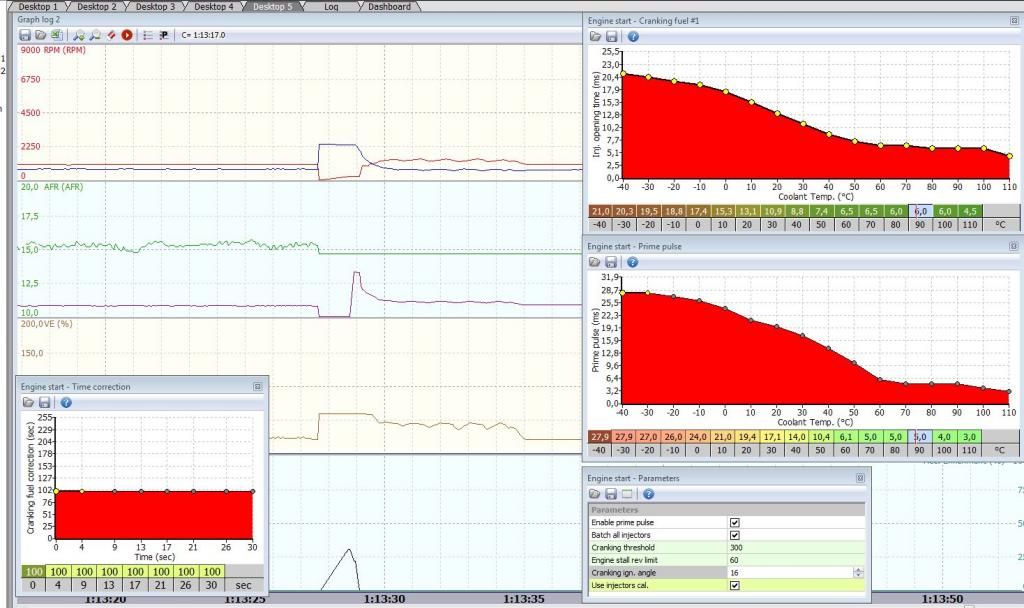Viewport: 1024px width, 608px height.
Task: Decrease Cranking ign. angle with down arrow
Action: 858,575
